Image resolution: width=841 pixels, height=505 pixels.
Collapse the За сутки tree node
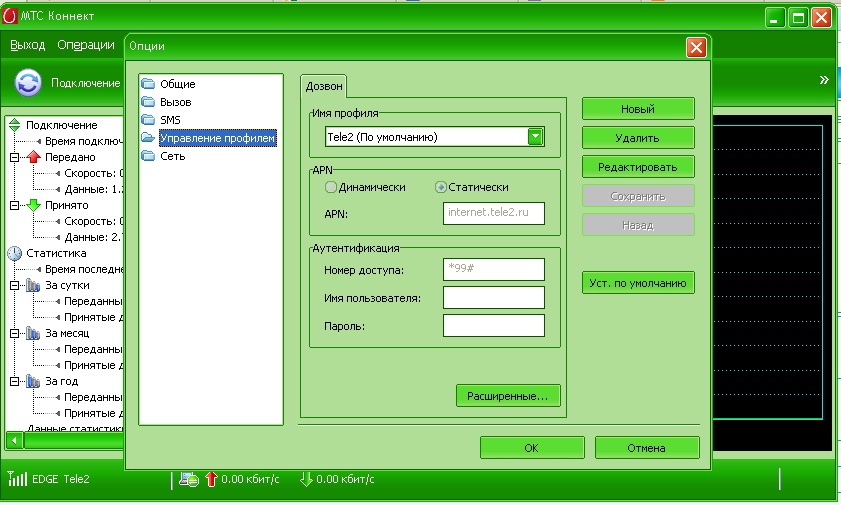click(x=14, y=286)
